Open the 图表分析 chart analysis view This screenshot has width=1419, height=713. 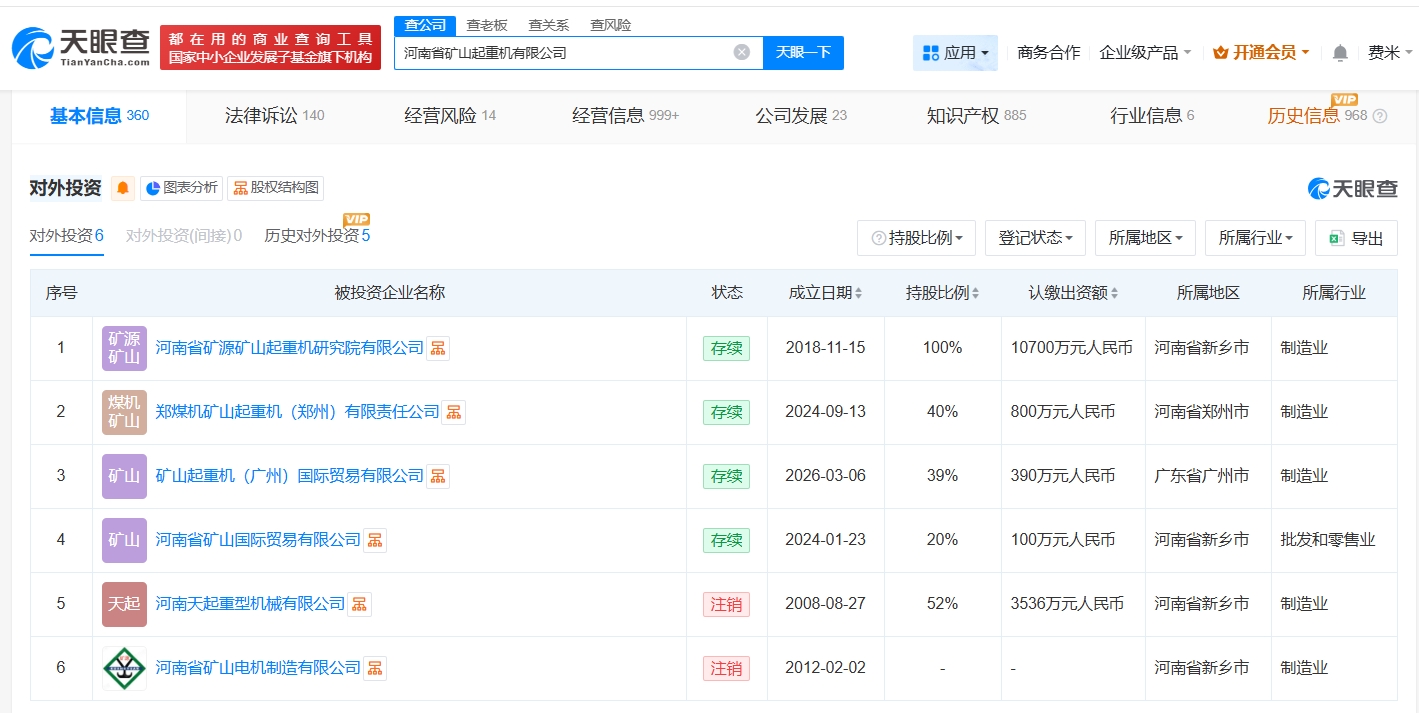181,188
